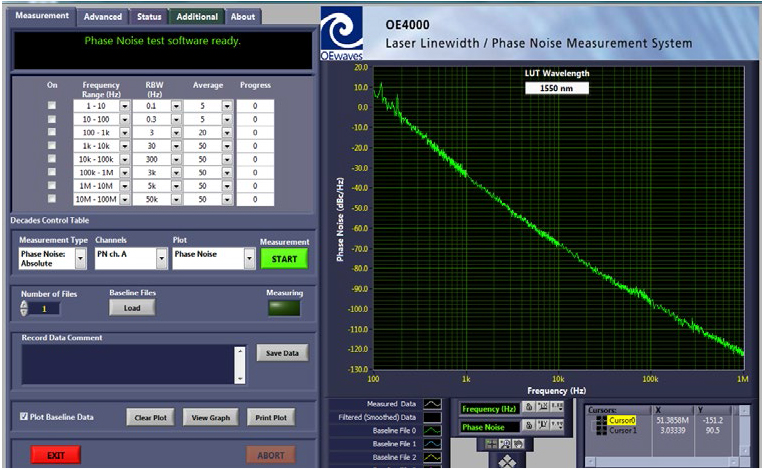
Task: Click the Frequency axis autoscale lock icon
Action: 529,407
